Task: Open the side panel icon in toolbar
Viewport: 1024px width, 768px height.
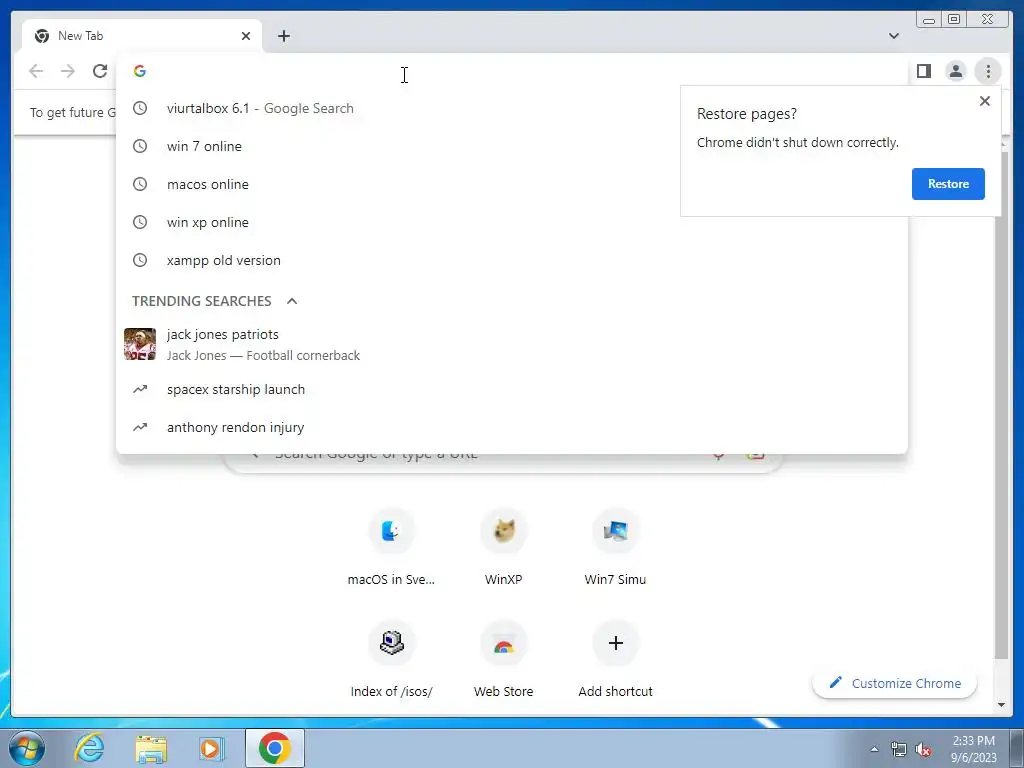Action: coord(923,71)
